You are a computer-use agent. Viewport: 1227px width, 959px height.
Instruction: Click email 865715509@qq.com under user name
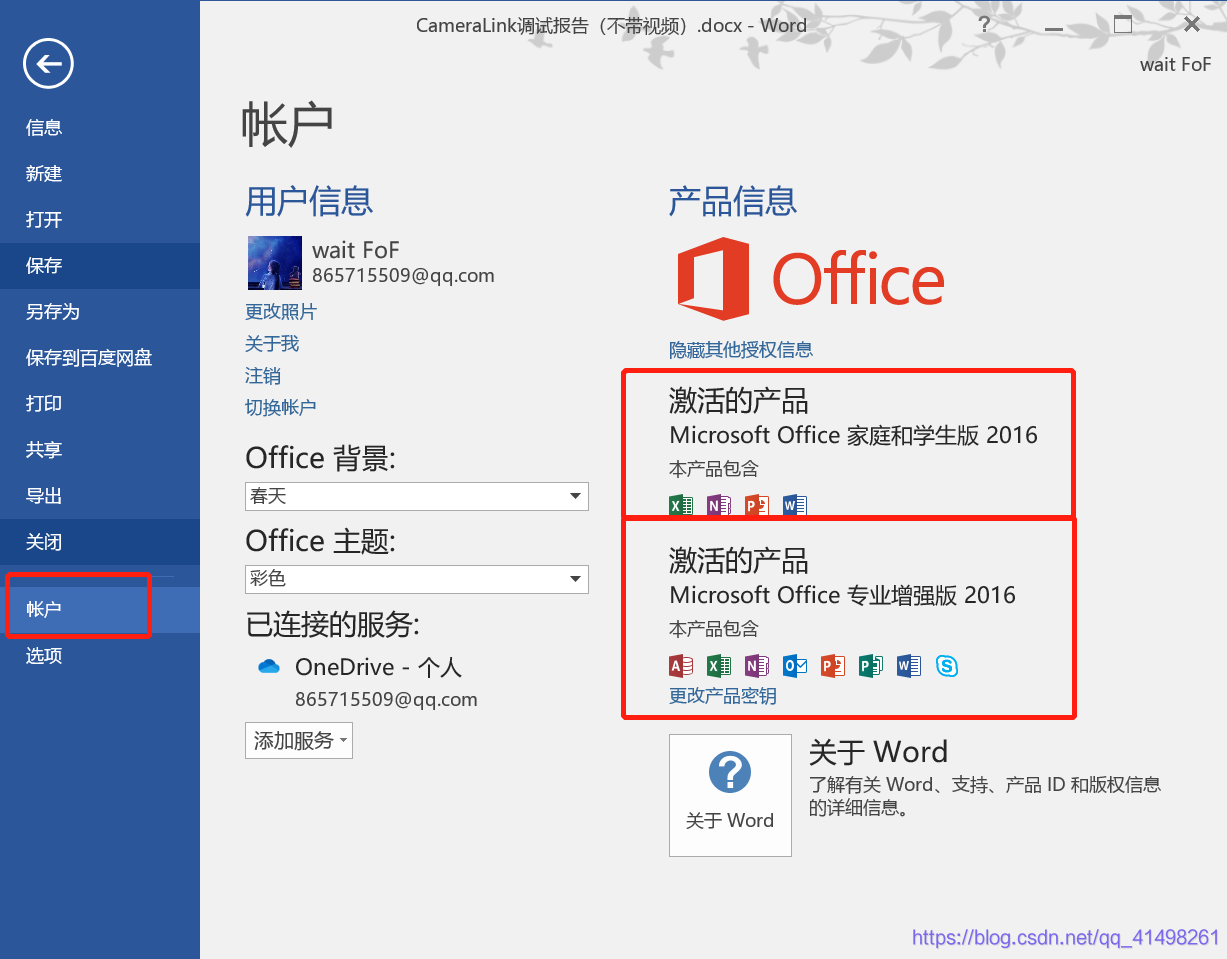click(x=403, y=275)
